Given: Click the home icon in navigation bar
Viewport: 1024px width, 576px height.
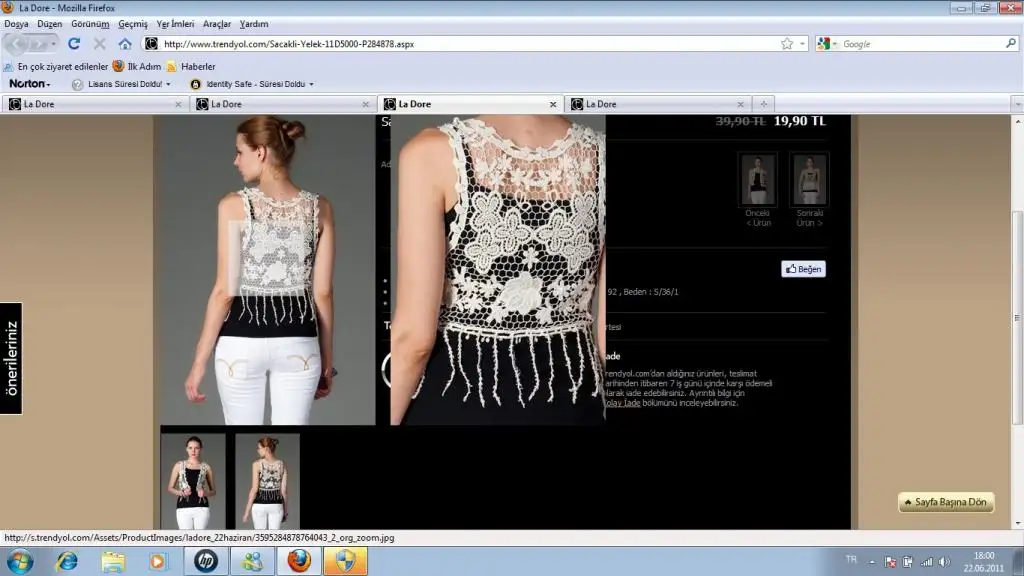Looking at the screenshot, I should [x=125, y=44].
